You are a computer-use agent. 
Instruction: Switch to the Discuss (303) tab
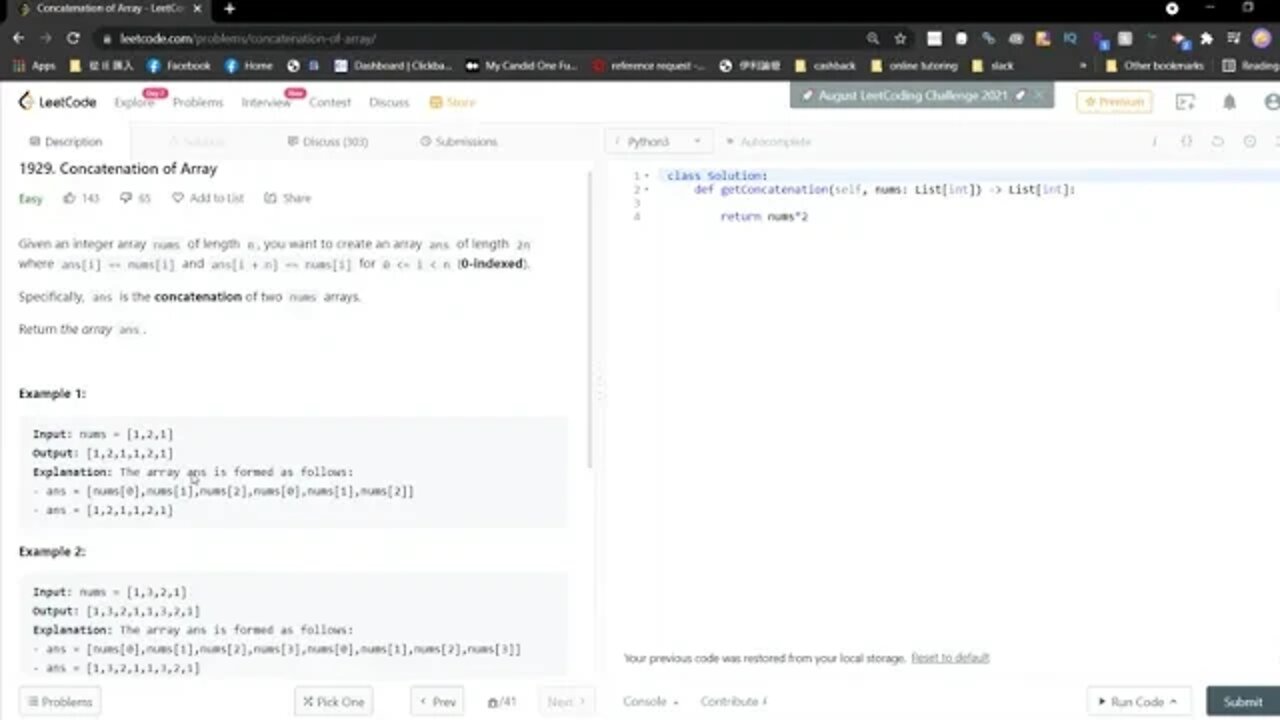[x=327, y=142]
